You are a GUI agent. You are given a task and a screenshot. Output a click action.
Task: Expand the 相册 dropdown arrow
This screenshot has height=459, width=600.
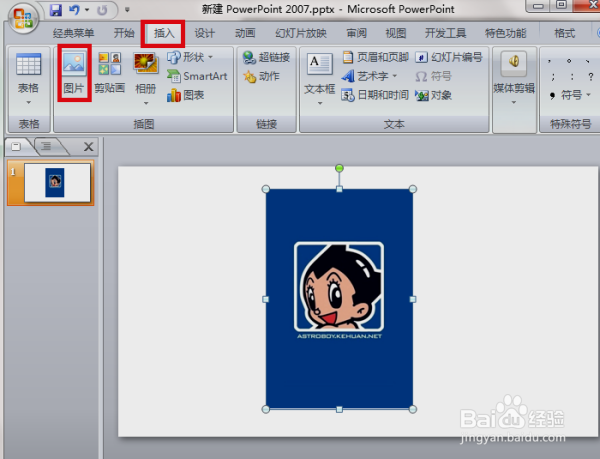coord(146,103)
